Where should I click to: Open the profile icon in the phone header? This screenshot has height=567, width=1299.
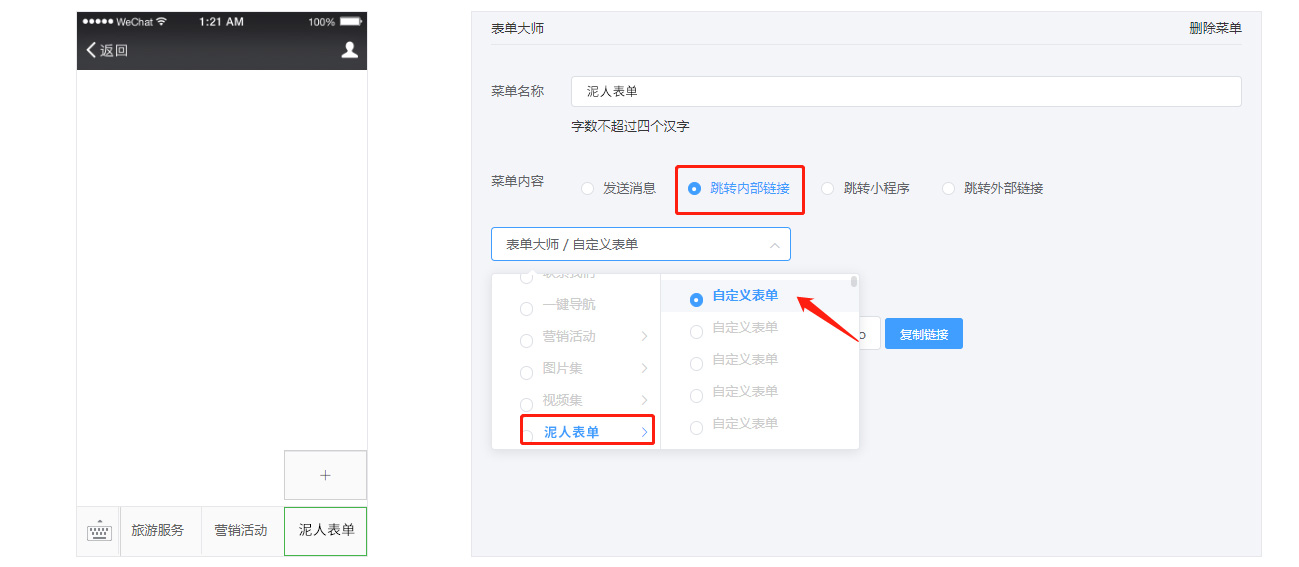(x=349, y=50)
